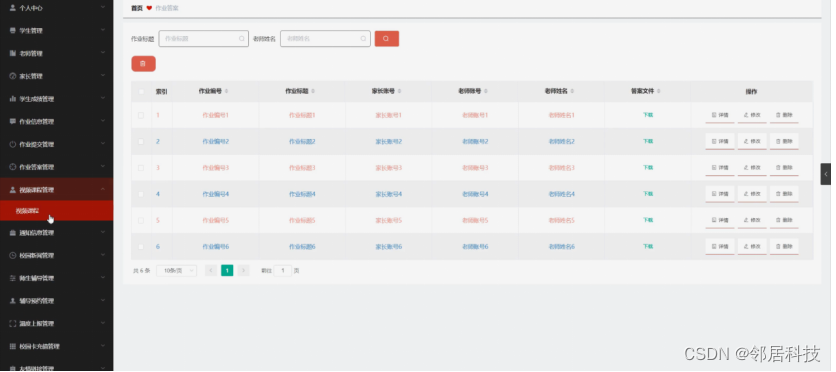Viewport: 836px width, 372px height.
Task: Sort by 答案文件 column arrows
Action: [658, 91]
